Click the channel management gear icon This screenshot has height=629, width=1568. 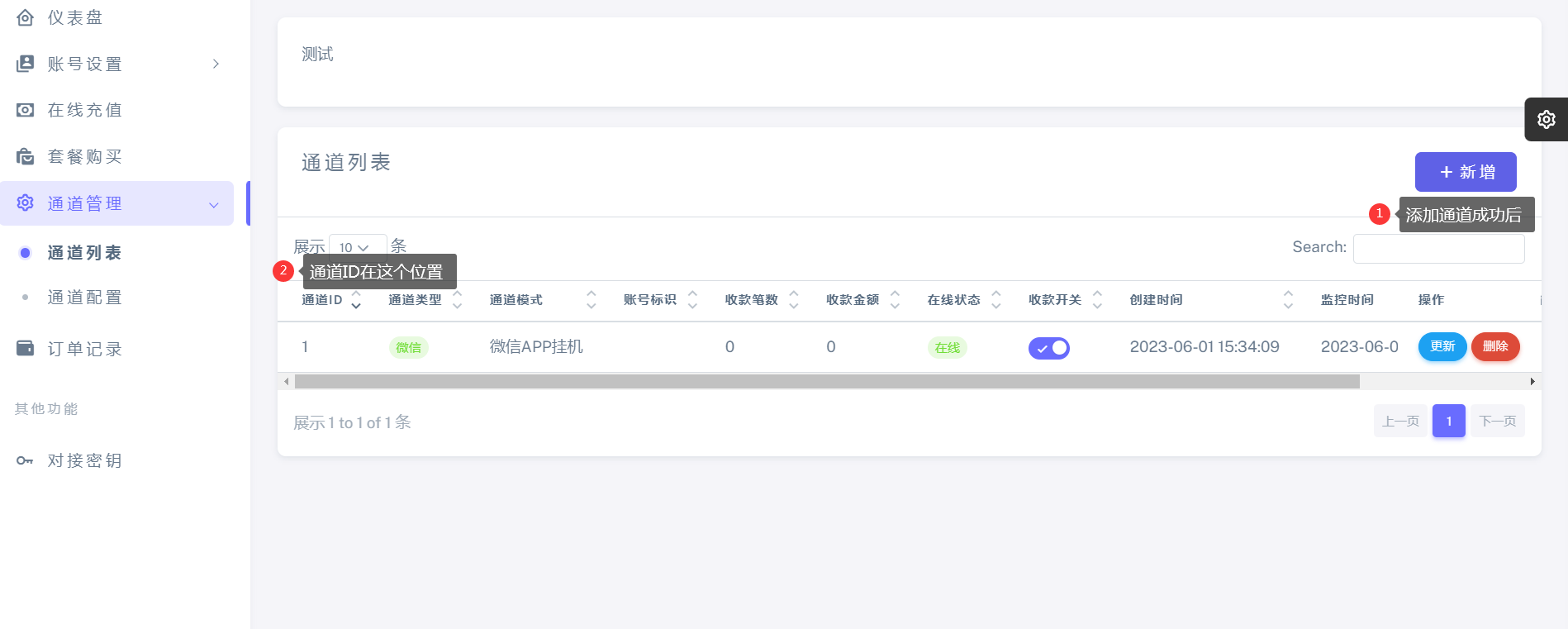click(26, 203)
